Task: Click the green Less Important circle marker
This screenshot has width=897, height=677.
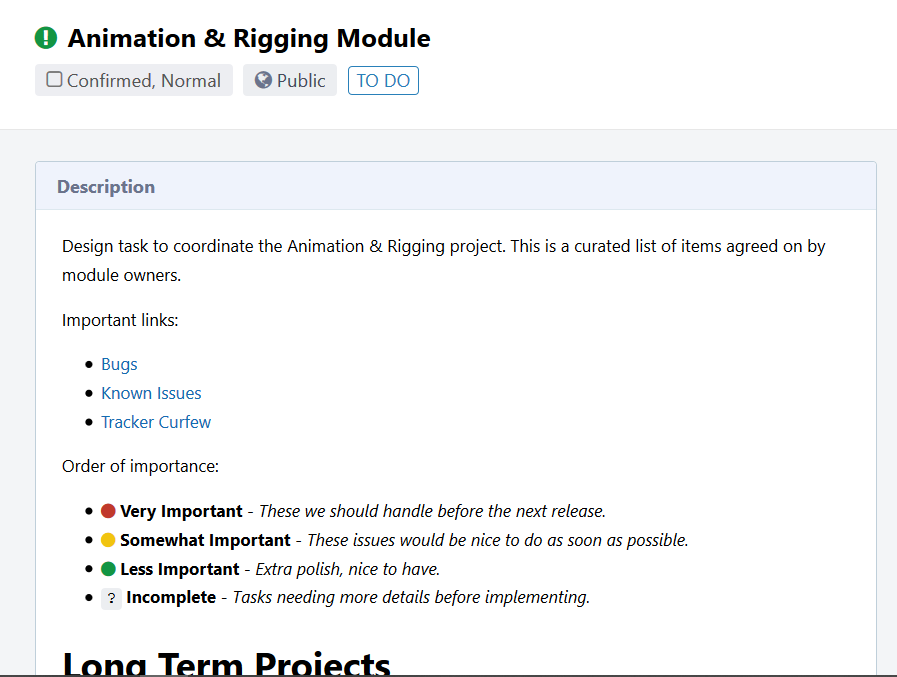Action: pyautogui.click(x=108, y=569)
